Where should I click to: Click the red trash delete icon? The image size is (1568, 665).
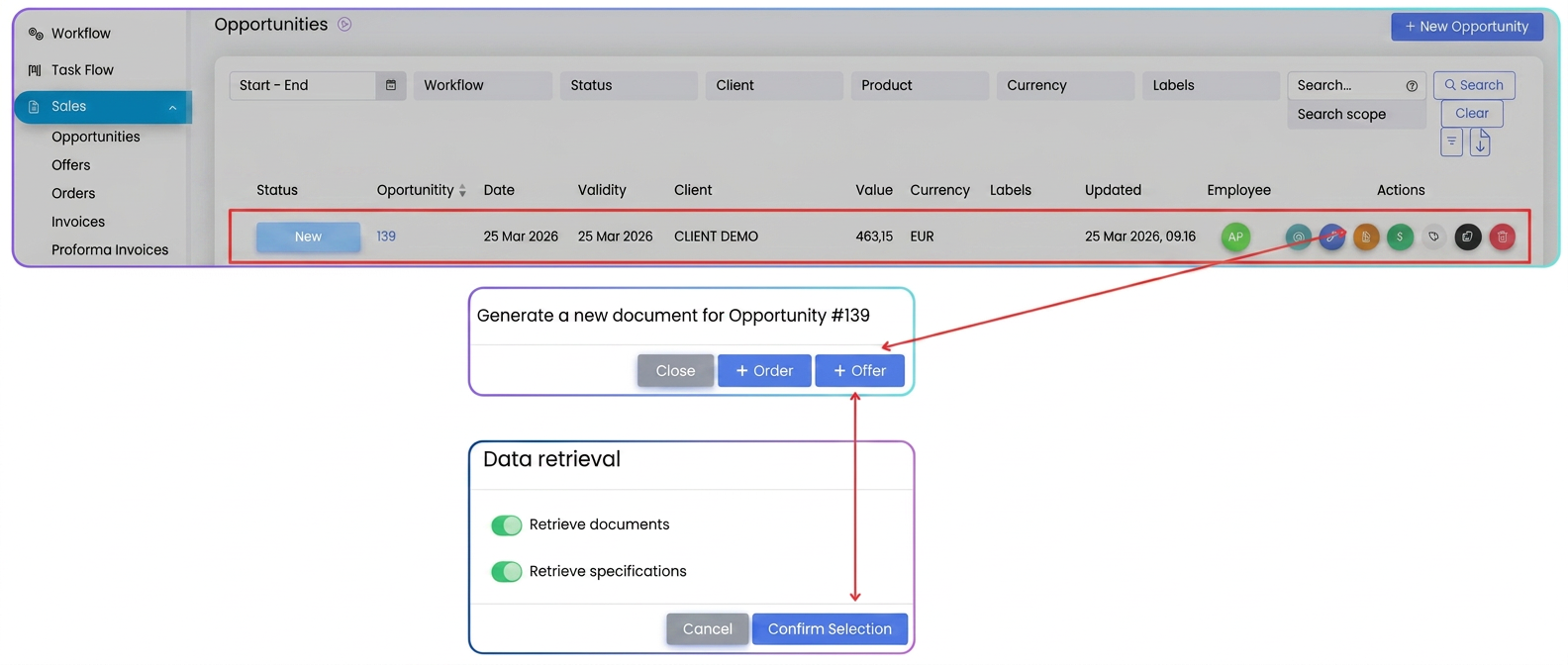(1502, 237)
